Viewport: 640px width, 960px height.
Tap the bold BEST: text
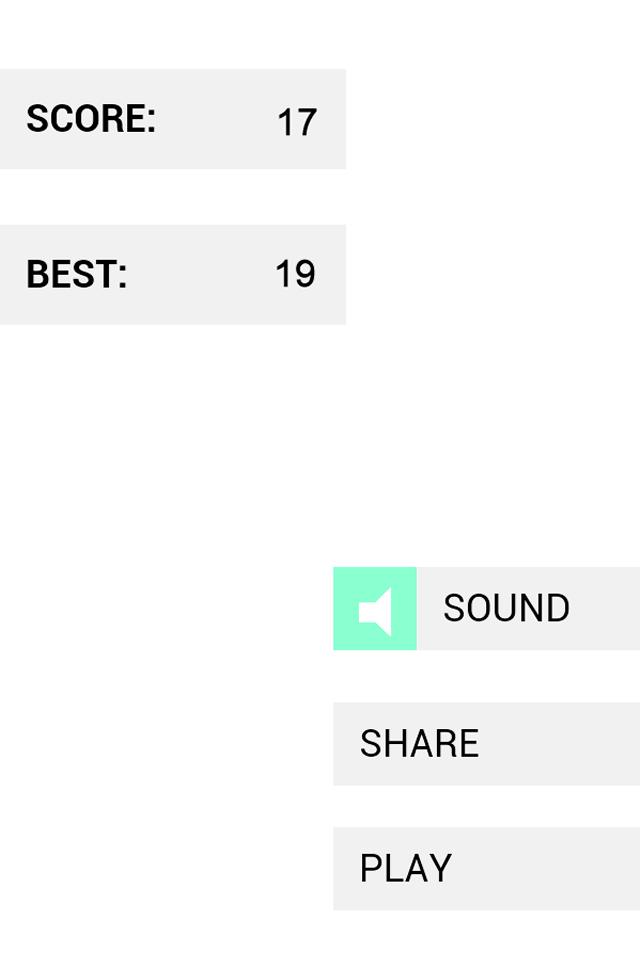(77, 274)
